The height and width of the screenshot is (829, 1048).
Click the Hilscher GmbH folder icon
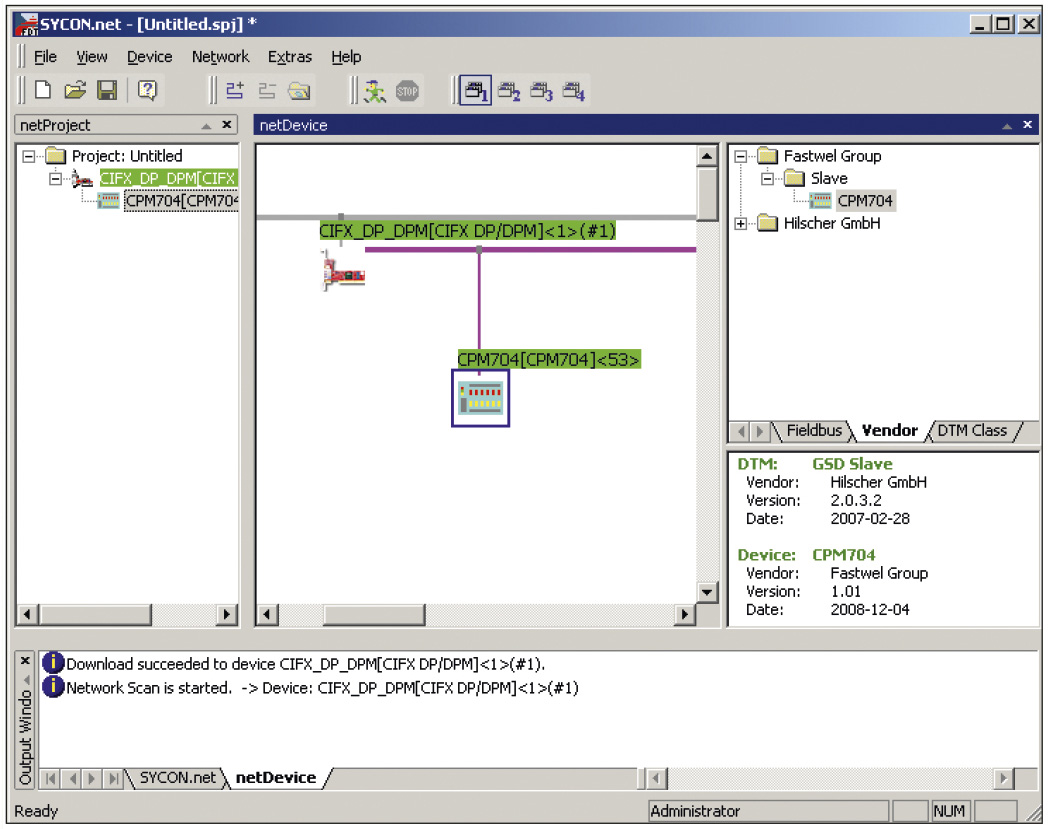(x=768, y=223)
